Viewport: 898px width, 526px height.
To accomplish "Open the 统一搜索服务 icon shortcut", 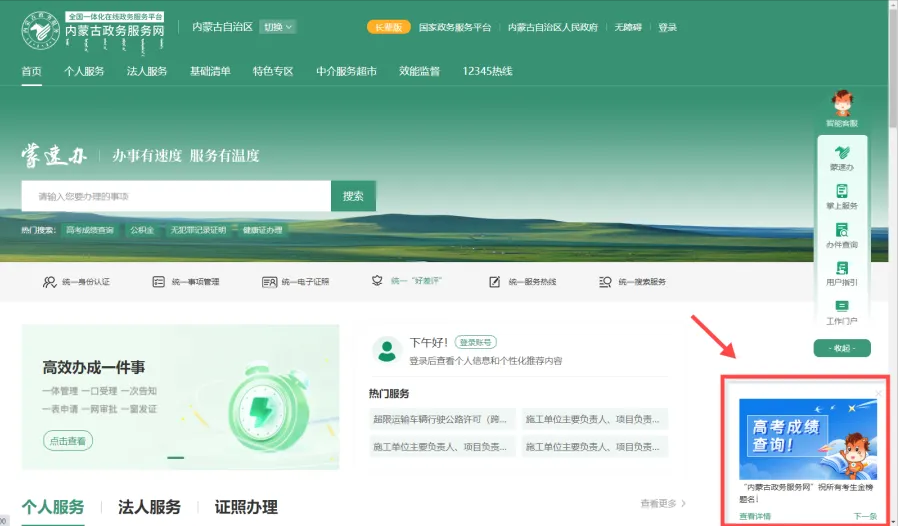I will coord(605,282).
